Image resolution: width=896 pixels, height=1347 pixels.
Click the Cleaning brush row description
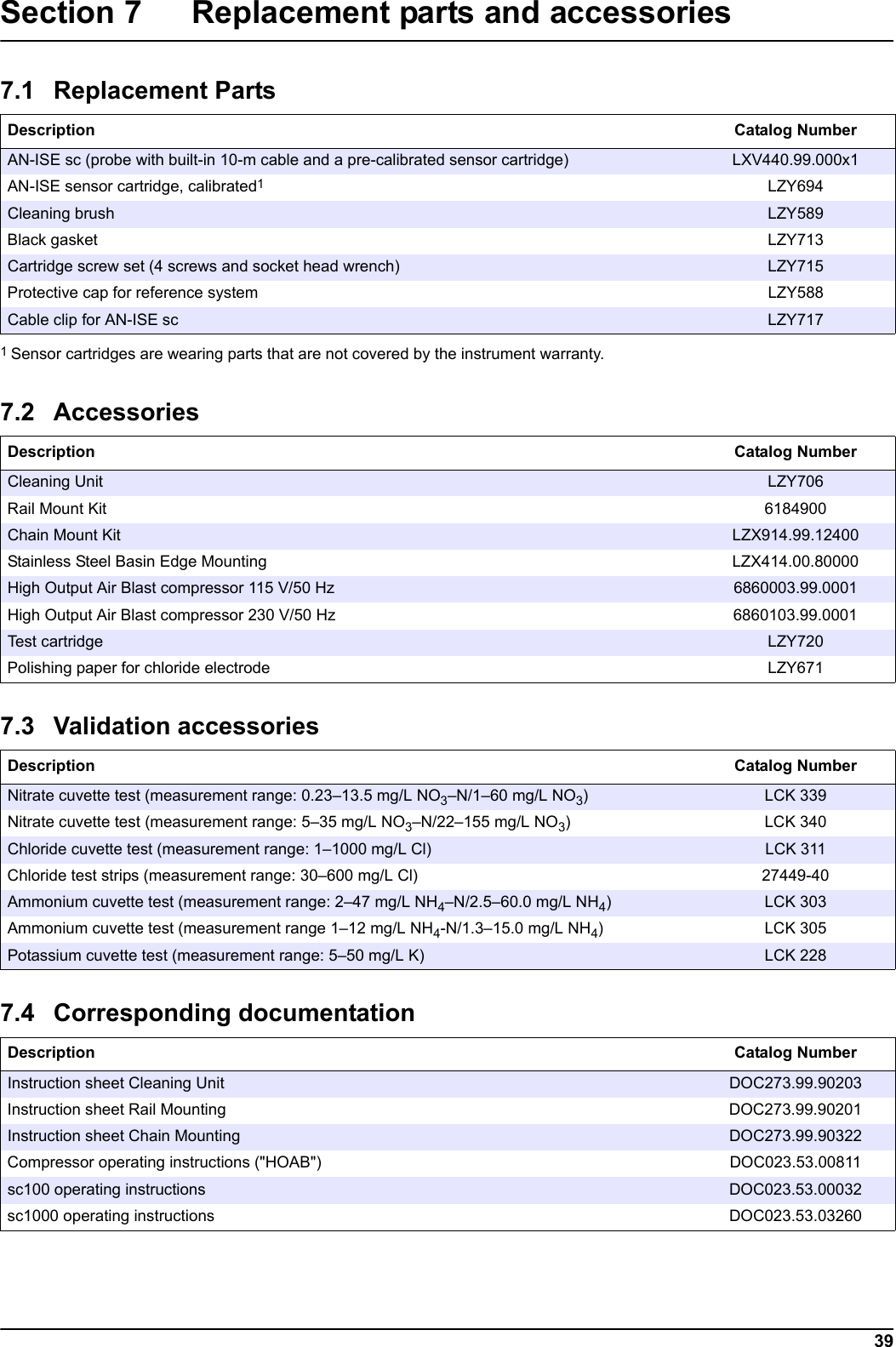[x=61, y=214]
